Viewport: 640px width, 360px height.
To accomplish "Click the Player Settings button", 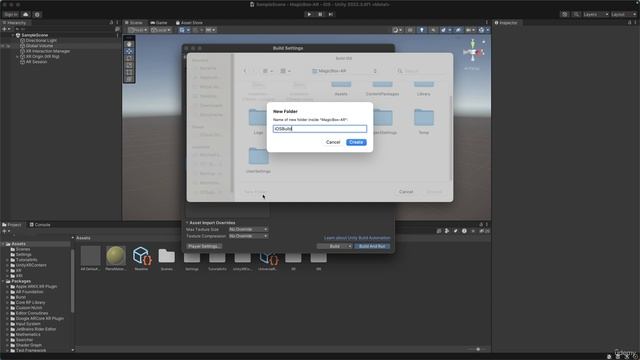I will coord(204,247).
